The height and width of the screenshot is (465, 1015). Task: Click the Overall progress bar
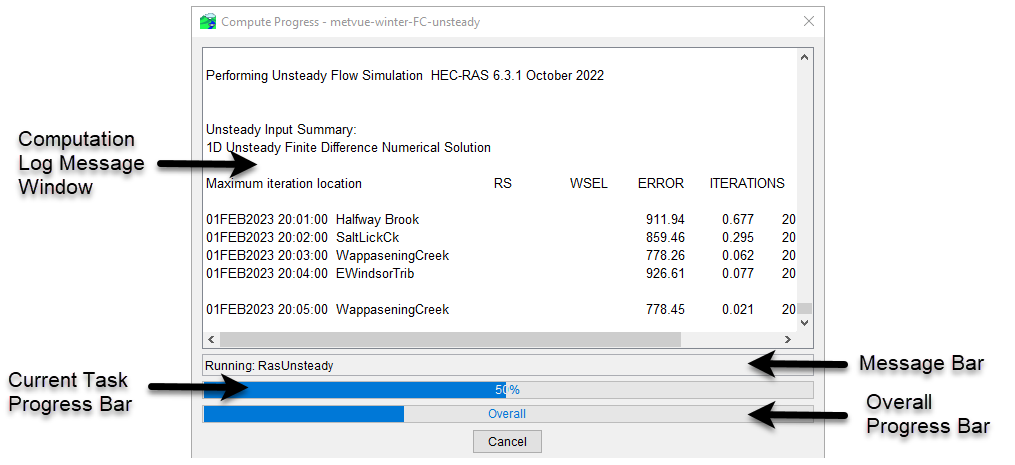click(x=507, y=414)
